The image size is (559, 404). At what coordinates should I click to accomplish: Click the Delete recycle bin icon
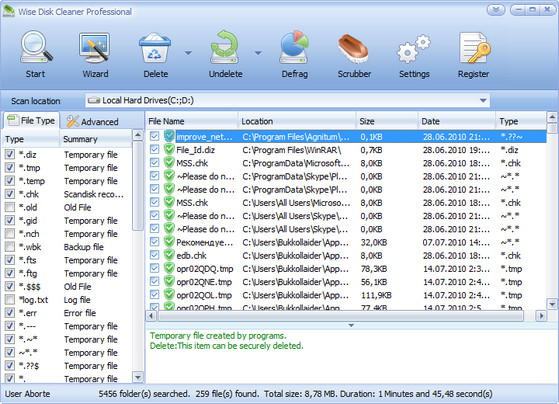coord(155,48)
